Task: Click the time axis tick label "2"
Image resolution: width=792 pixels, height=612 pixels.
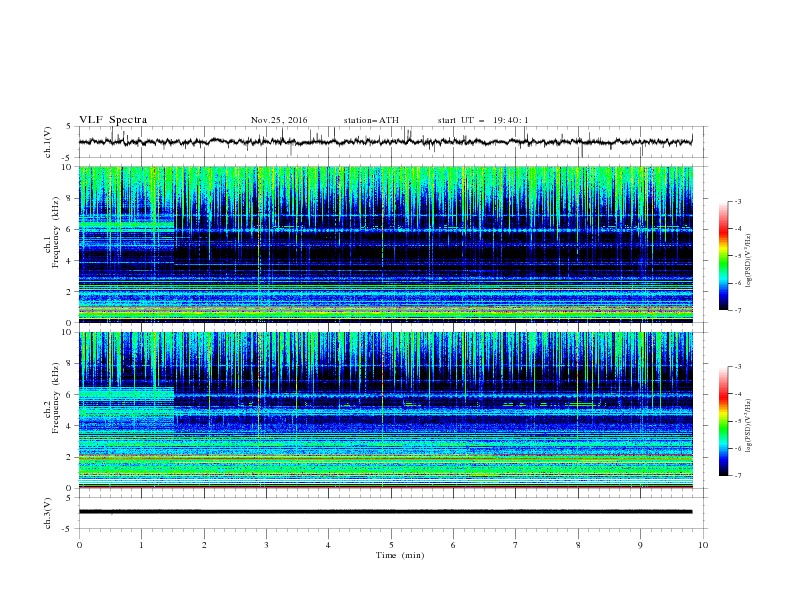Action: click(204, 545)
